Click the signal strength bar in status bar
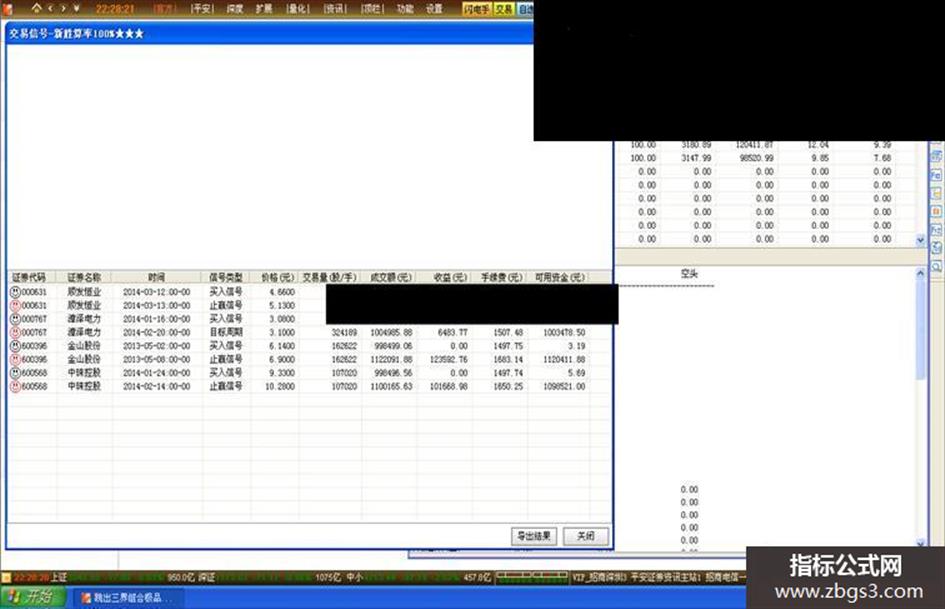Screen dimensions: 945x609 pyautogui.click(x=532, y=578)
